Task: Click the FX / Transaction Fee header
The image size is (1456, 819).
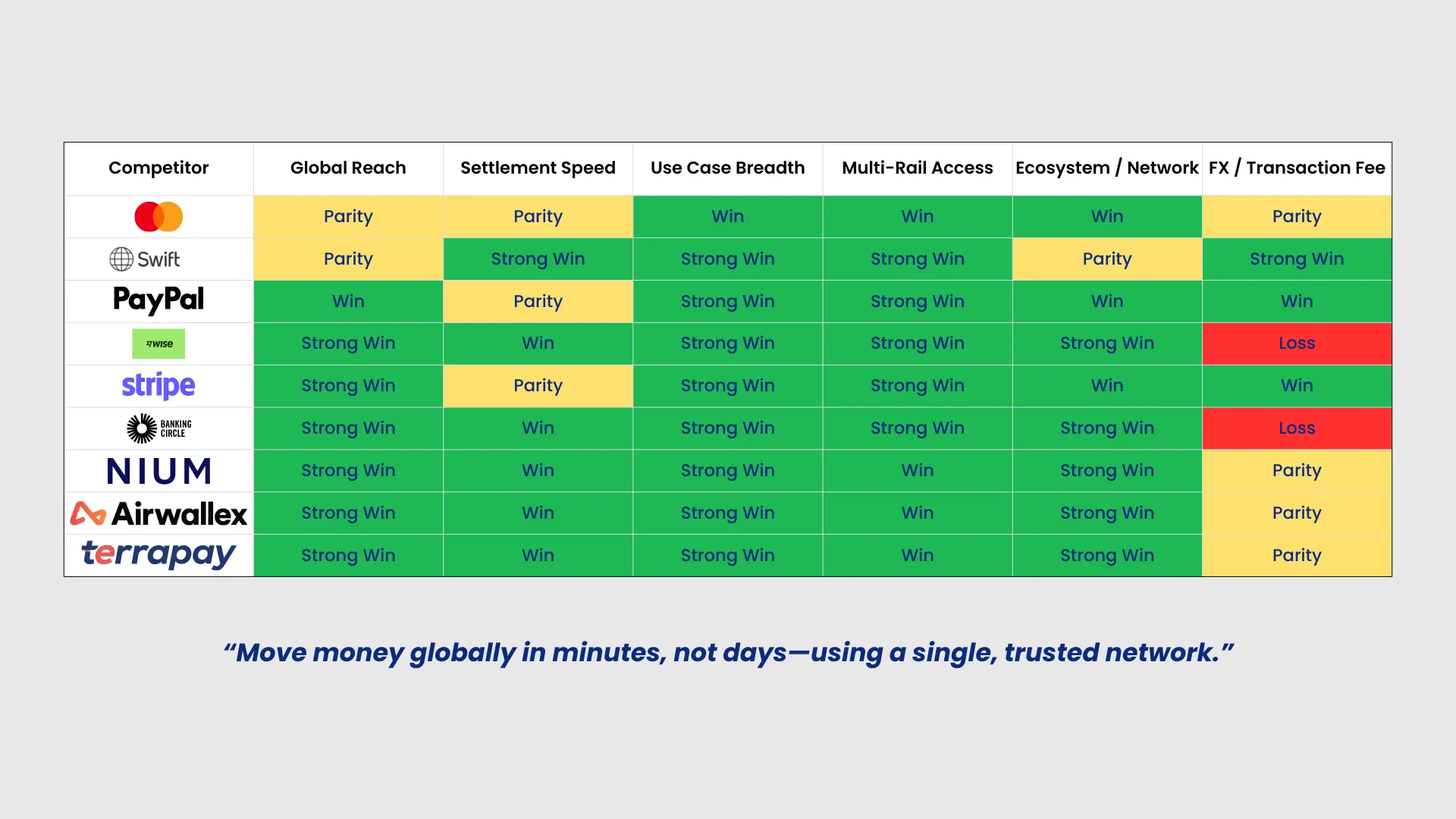Action: (1297, 168)
